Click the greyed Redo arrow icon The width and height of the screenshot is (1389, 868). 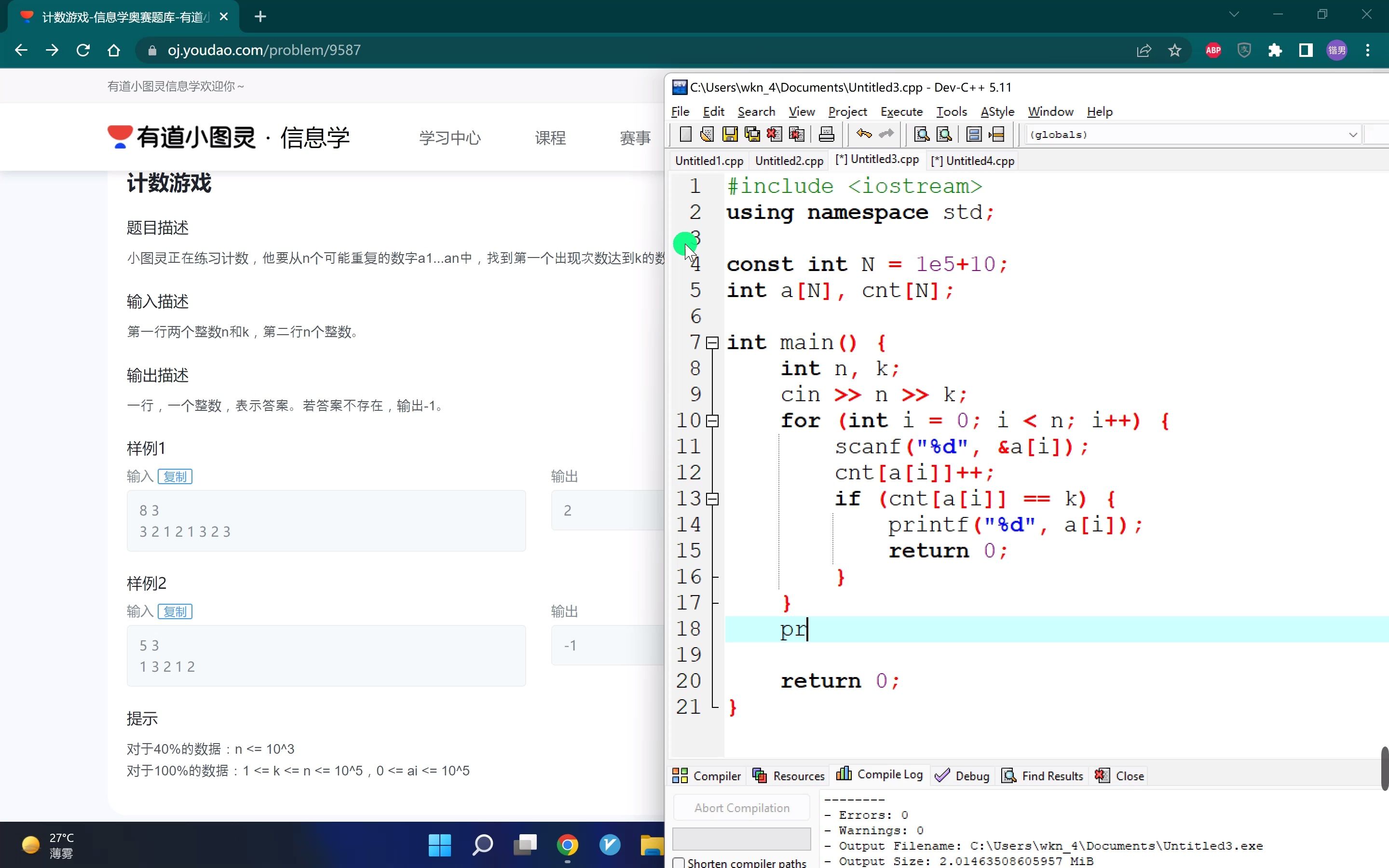[887, 135]
